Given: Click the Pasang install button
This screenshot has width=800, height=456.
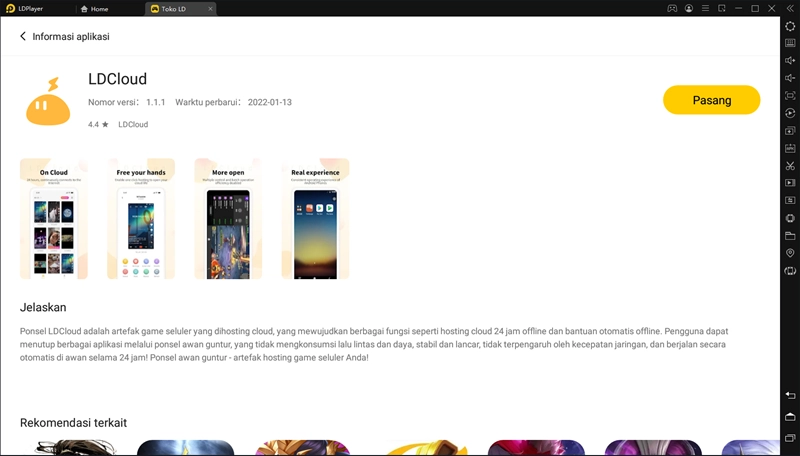Looking at the screenshot, I should (711, 100).
